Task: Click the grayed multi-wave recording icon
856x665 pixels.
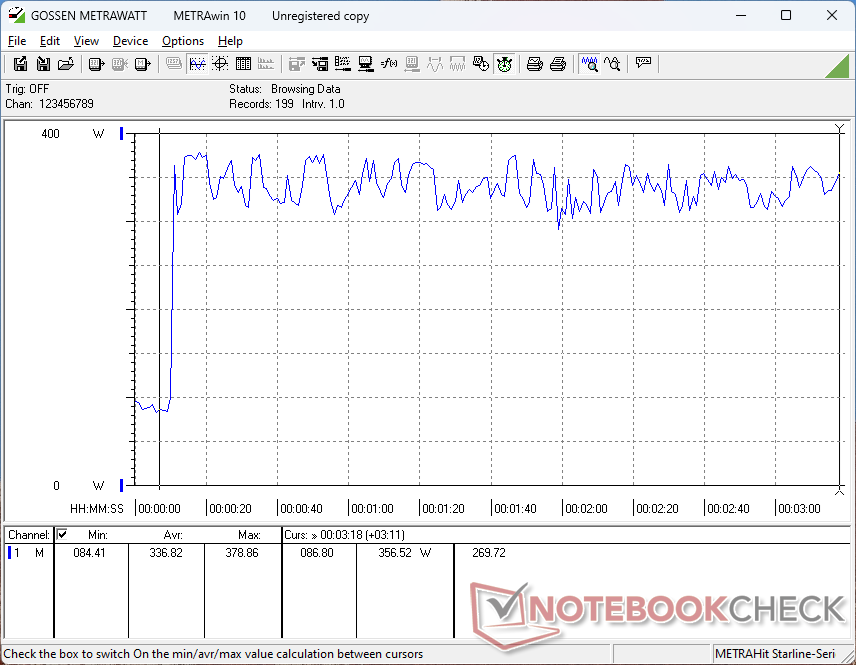Action: coord(457,64)
